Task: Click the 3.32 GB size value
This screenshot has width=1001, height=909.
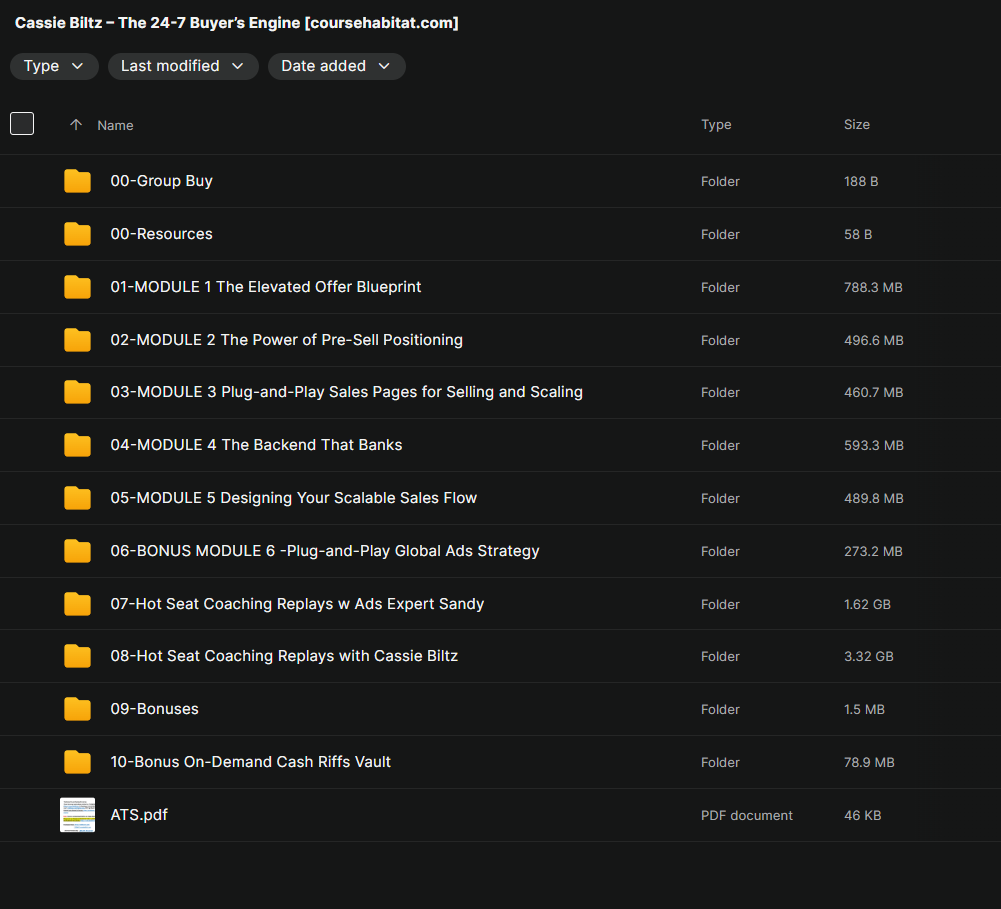Action: pos(869,656)
